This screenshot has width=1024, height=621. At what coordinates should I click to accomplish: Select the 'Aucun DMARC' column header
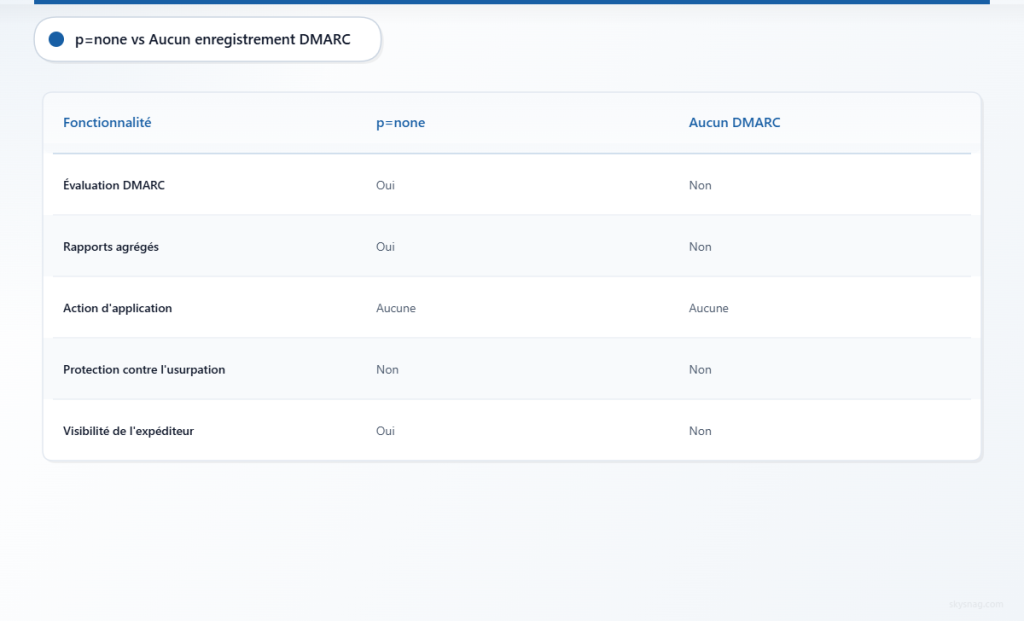(734, 122)
